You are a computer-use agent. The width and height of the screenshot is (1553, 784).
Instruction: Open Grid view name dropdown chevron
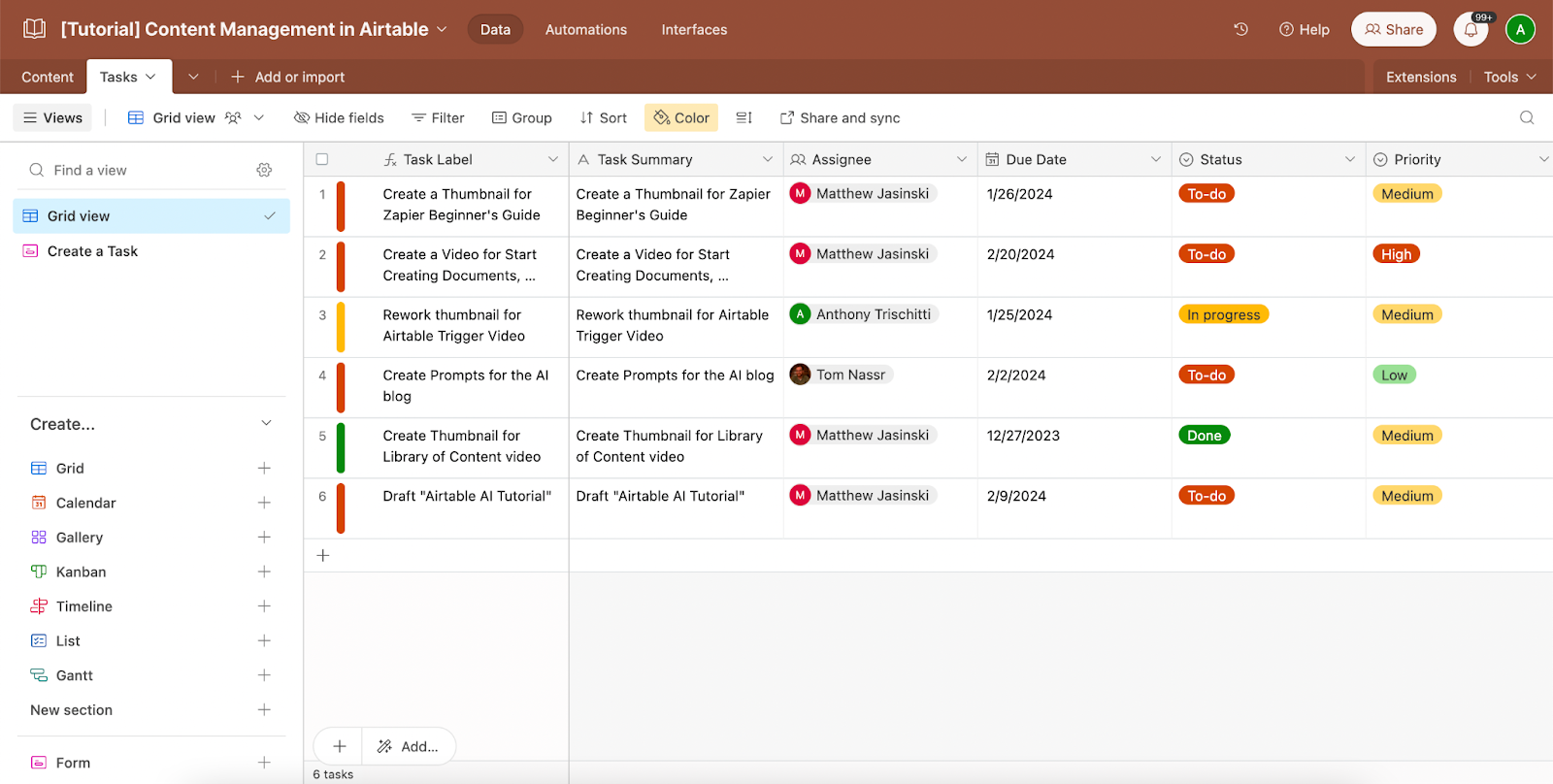(259, 117)
